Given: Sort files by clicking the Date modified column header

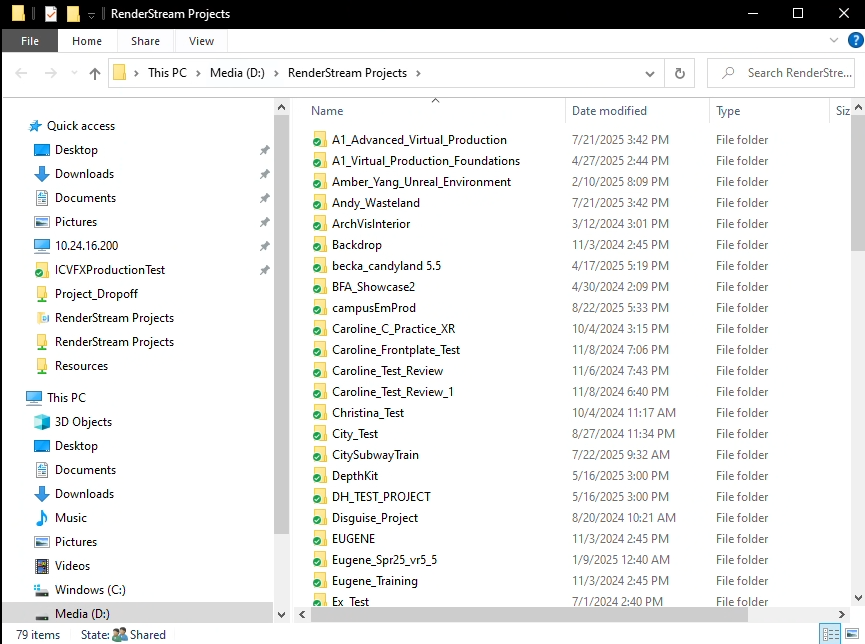Looking at the screenshot, I should [x=607, y=110].
